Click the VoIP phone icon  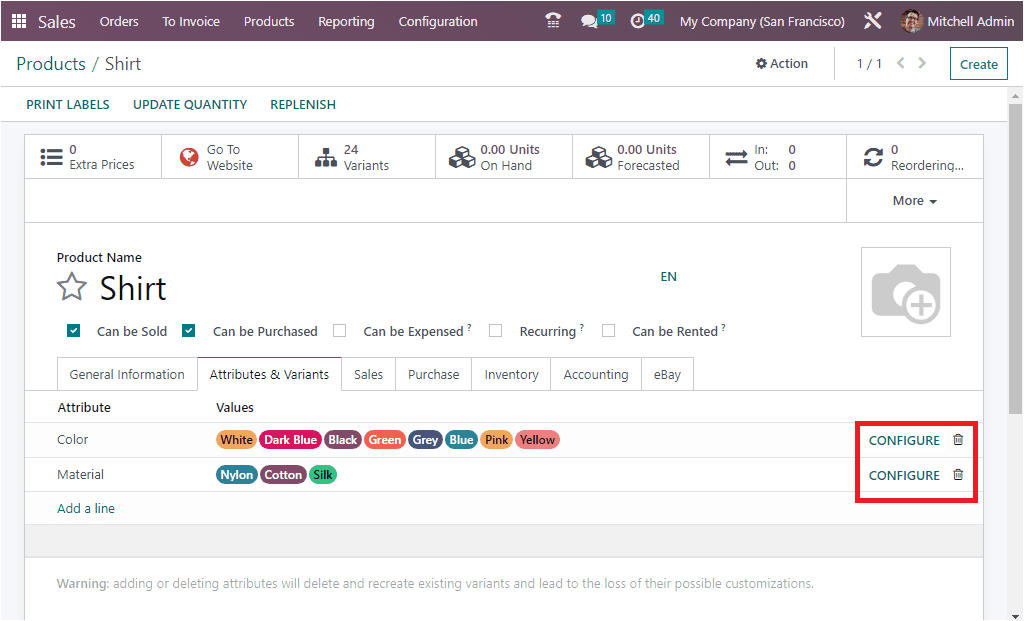click(x=553, y=21)
